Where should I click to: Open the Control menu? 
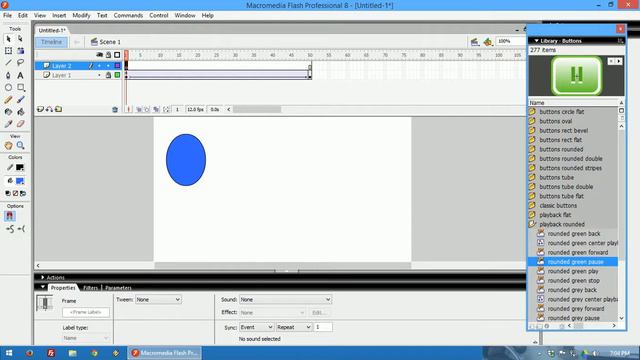click(159, 16)
